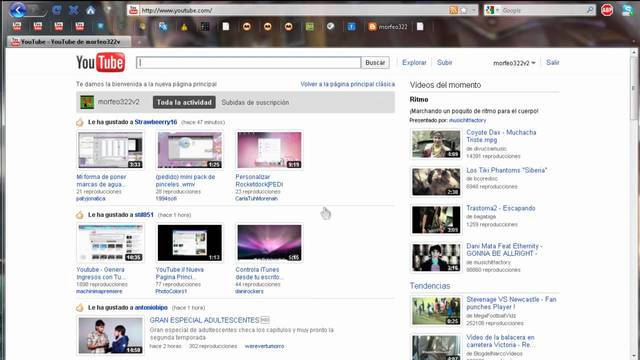Expand the morfeo322v2 account menu
Screen dimensions: 640x360
(x=514, y=63)
